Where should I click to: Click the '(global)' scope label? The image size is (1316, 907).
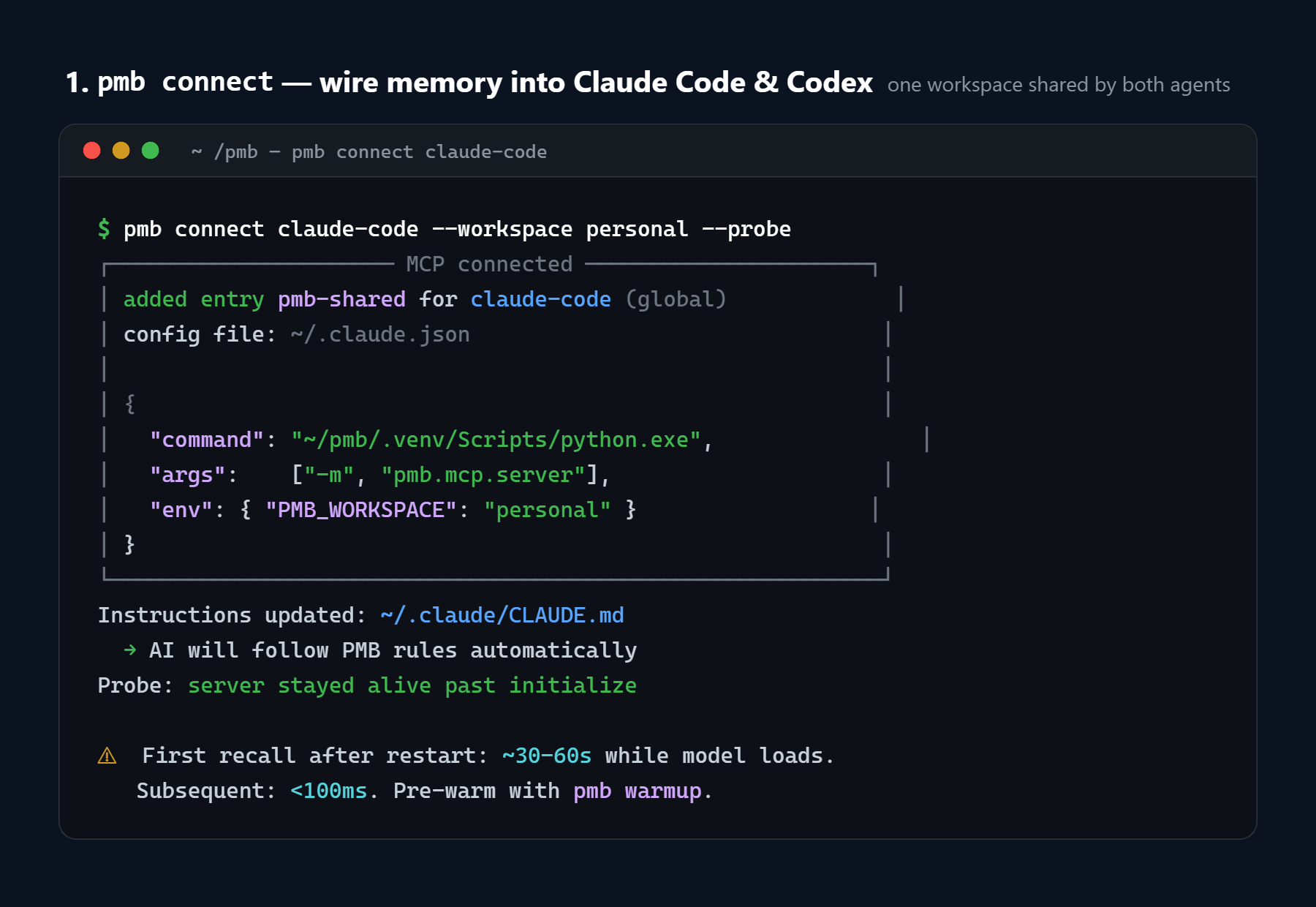tap(676, 299)
